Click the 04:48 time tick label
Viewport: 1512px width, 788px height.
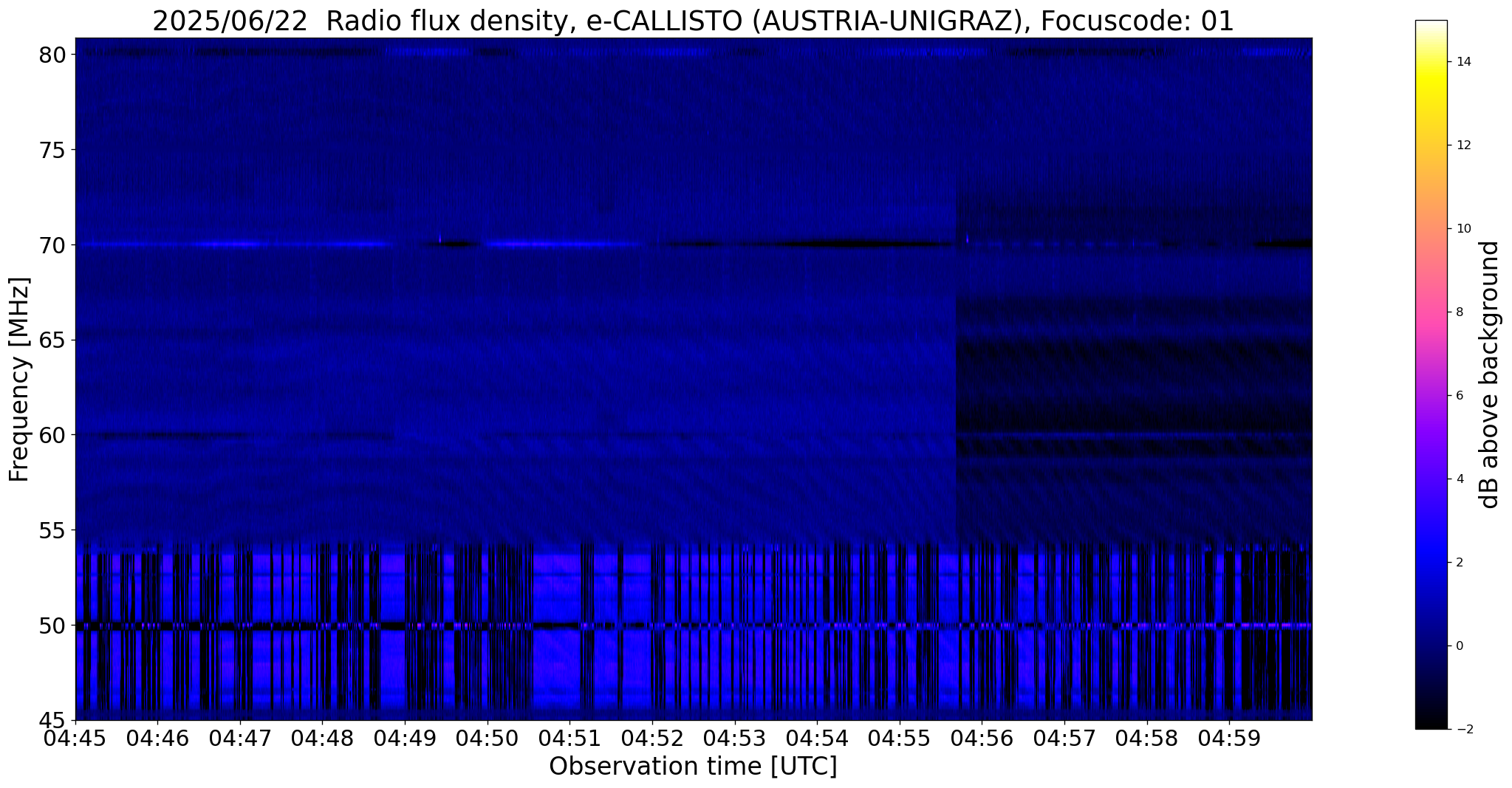(x=322, y=739)
